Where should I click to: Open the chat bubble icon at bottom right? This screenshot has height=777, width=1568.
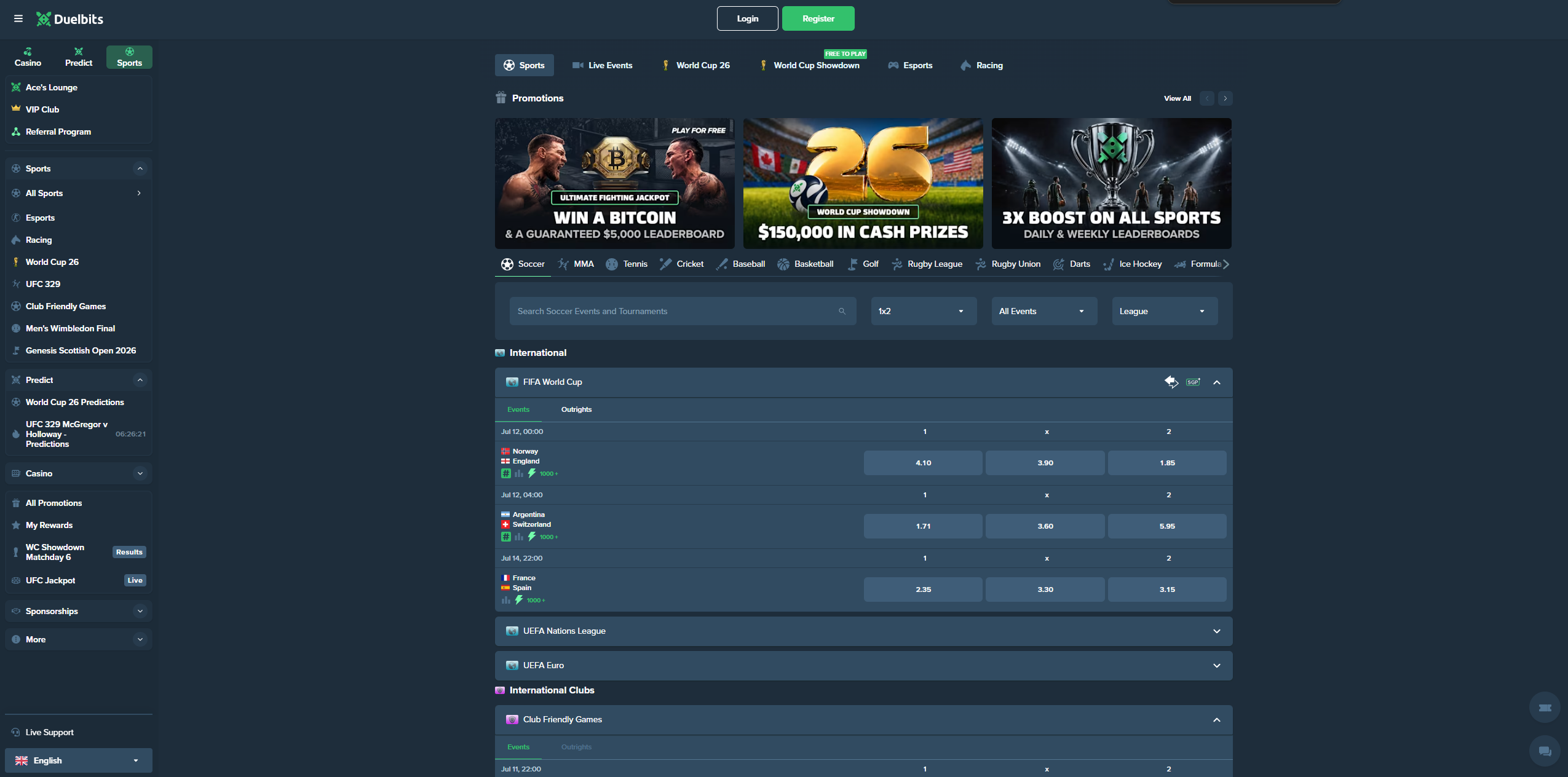1545,751
